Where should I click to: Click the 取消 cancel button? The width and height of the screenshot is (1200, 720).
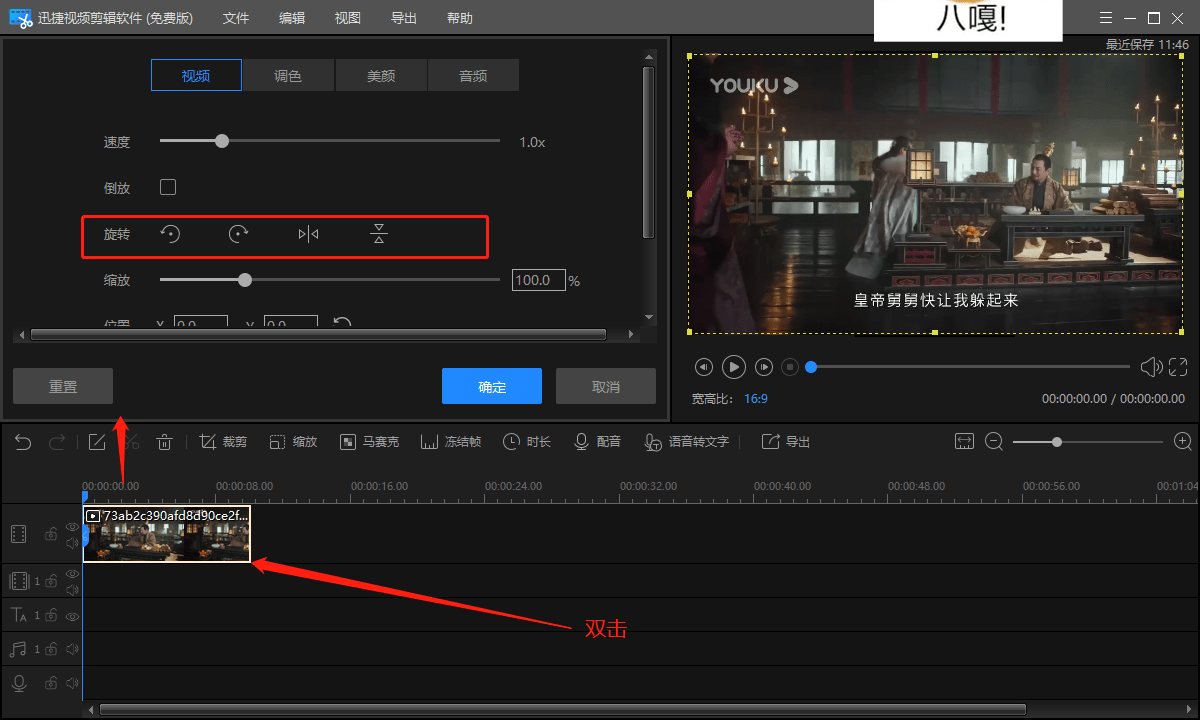tap(606, 386)
